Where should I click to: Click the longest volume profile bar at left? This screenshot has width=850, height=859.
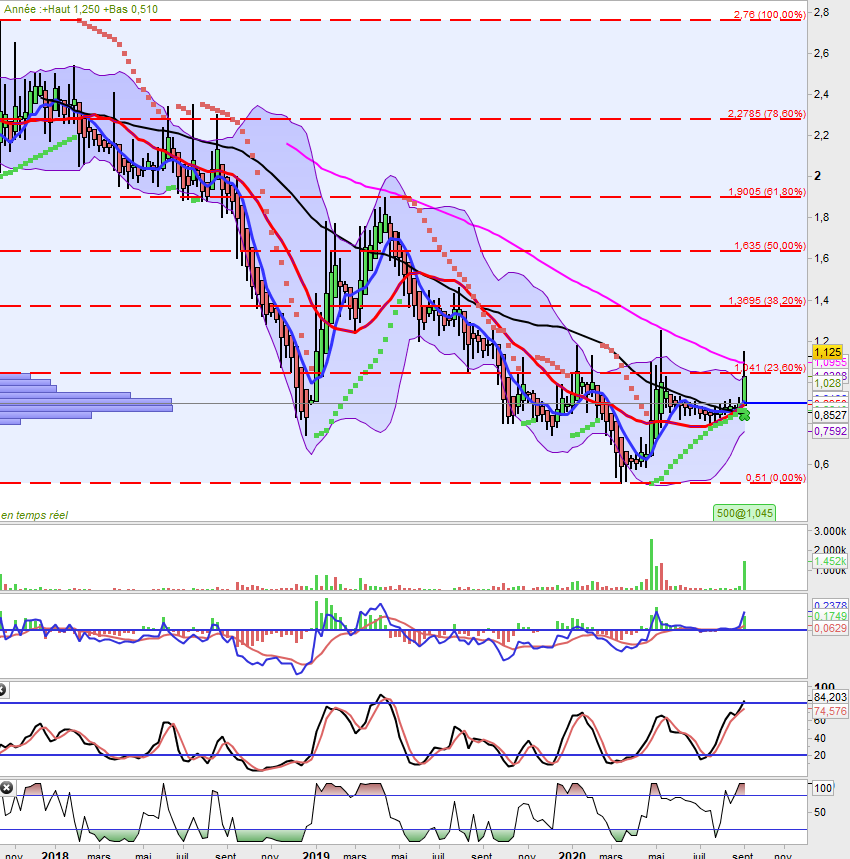(x=86, y=408)
